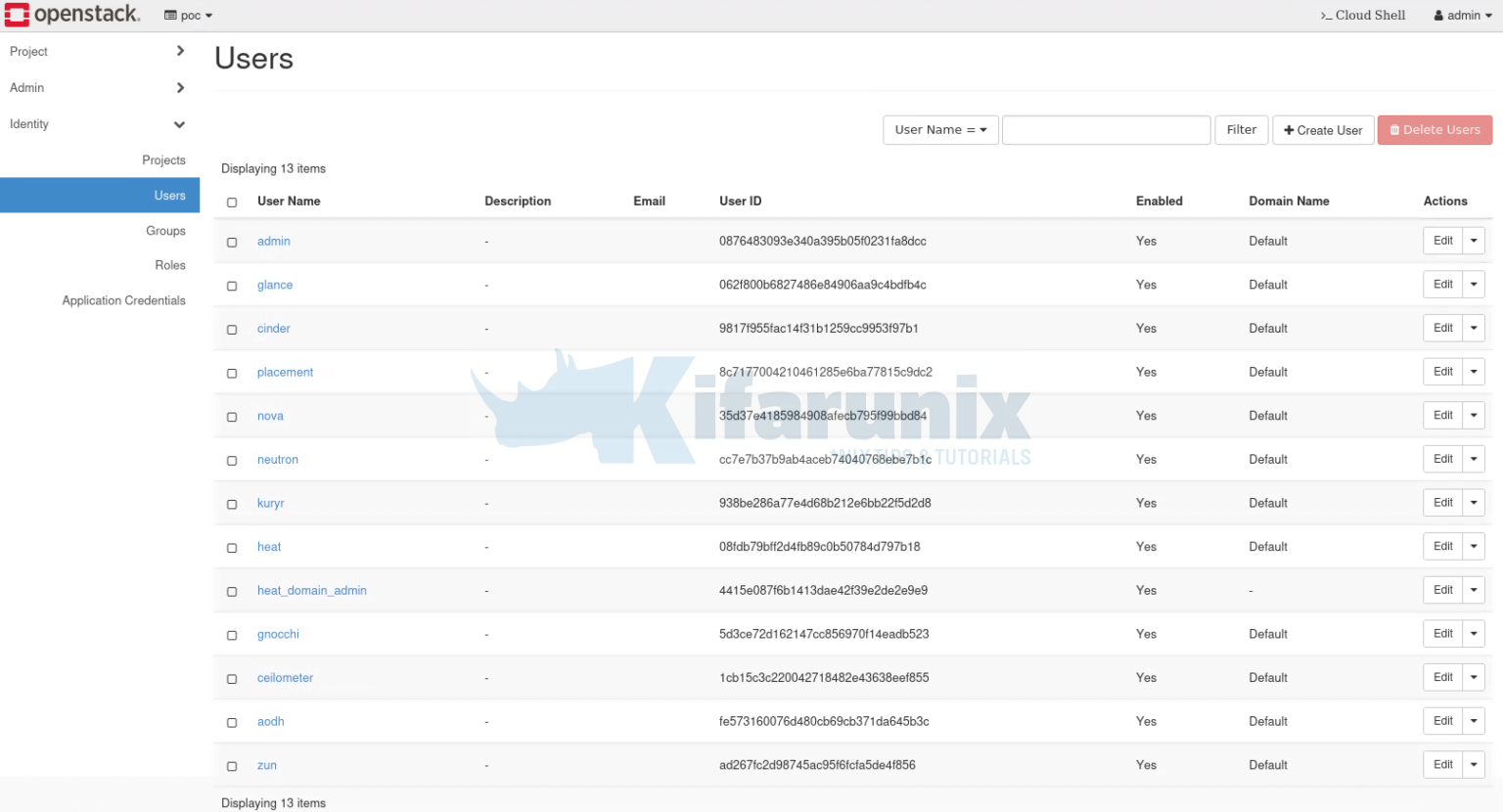Expand the Project section chevron
This screenshot has height=812, width=1503.
click(180, 51)
